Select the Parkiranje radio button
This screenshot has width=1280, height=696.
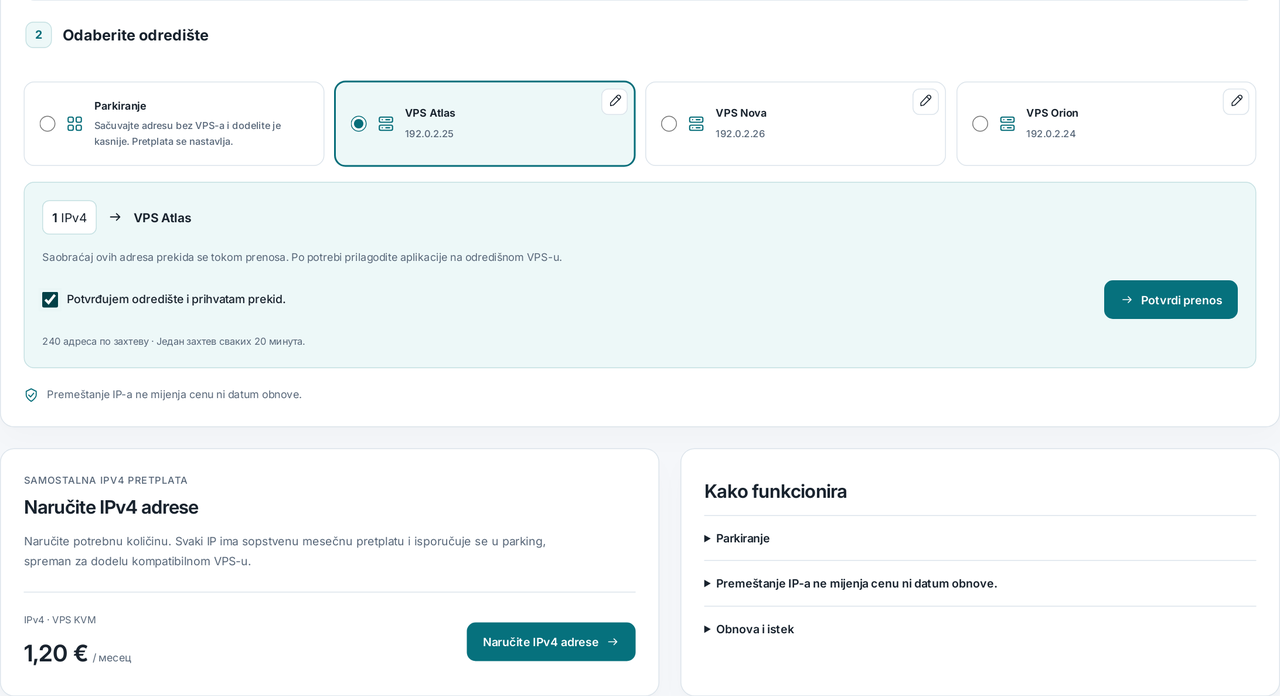coord(48,124)
